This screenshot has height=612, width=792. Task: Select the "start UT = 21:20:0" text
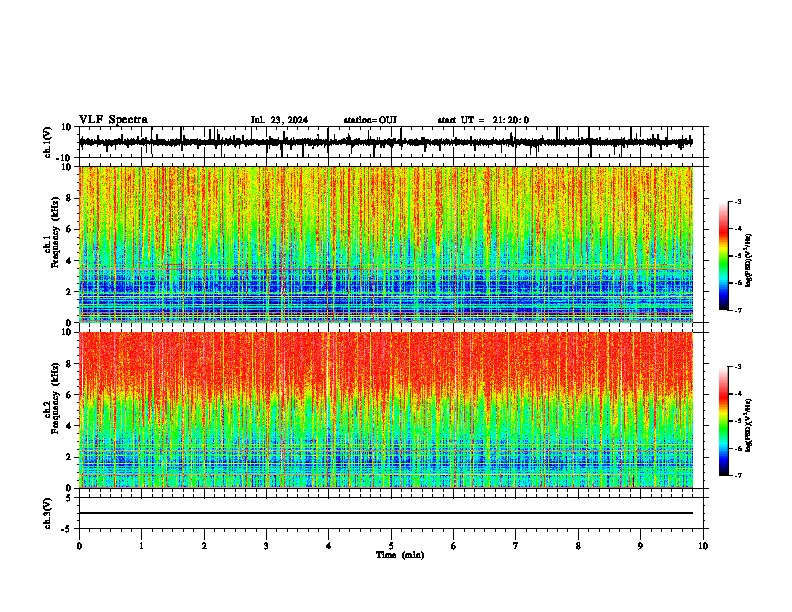[x=483, y=120]
